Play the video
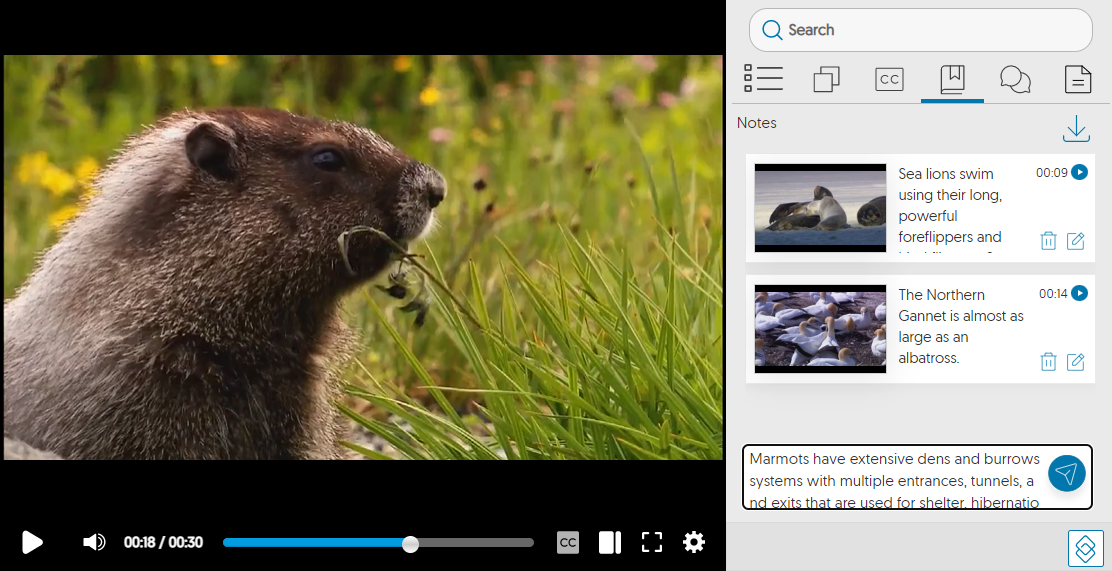The width and height of the screenshot is (1112, 571). pos(32,543)
